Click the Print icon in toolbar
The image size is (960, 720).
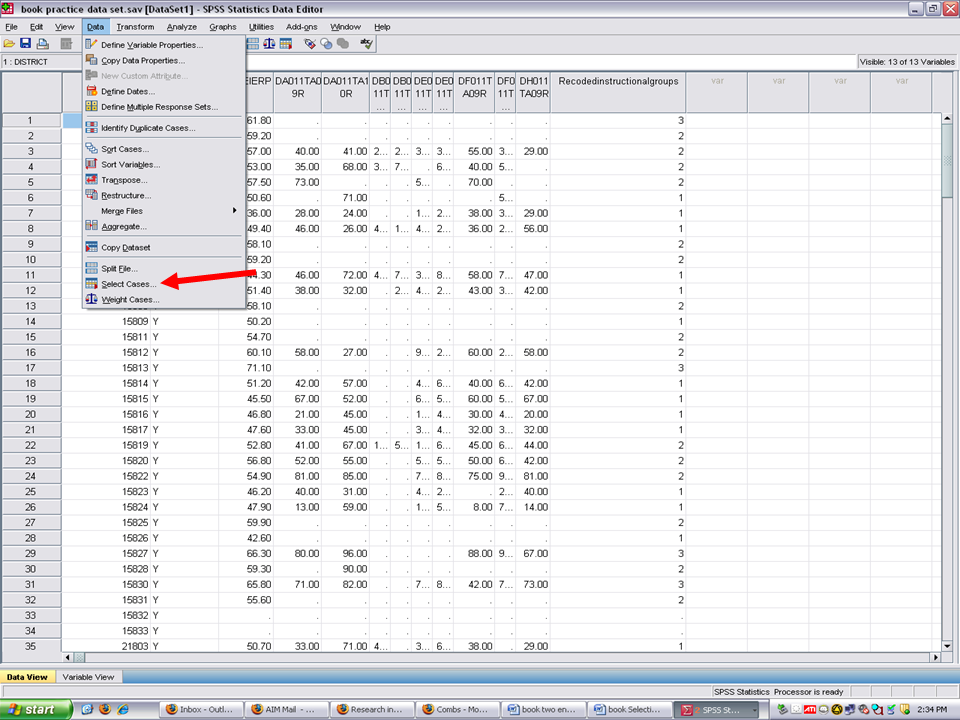(x=42, y=44)
